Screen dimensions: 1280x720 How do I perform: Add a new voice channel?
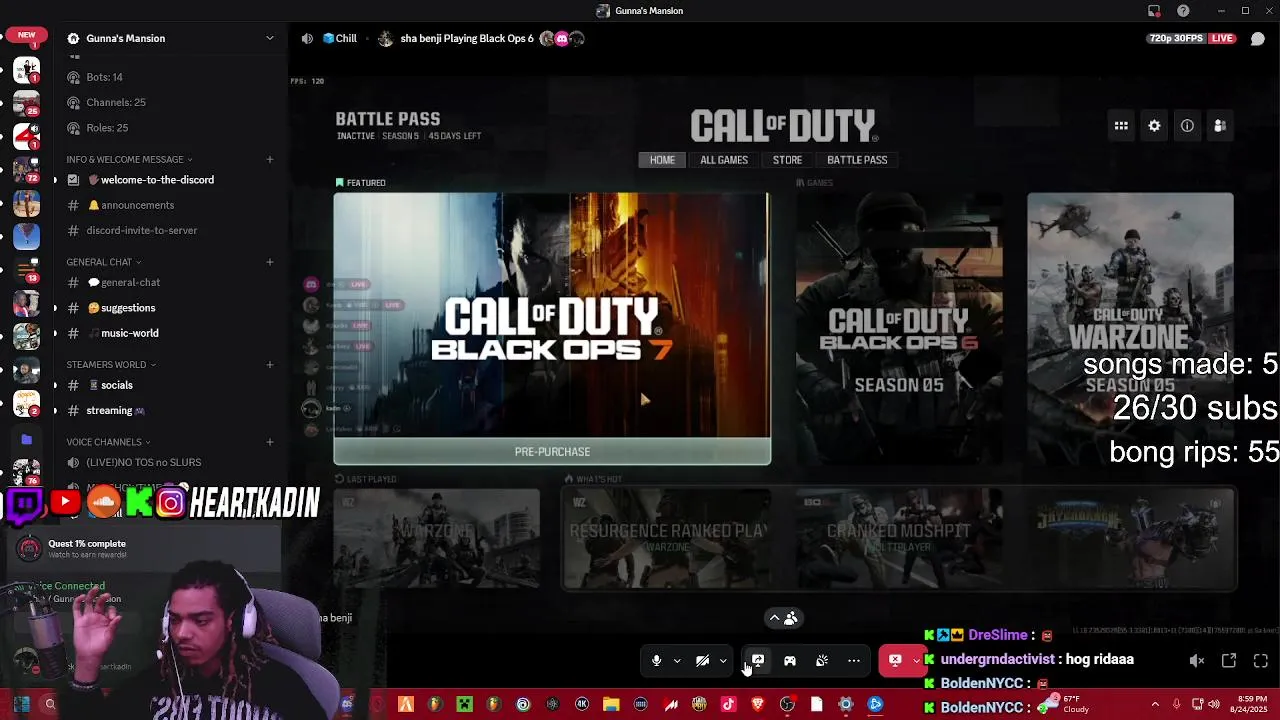[x=270, y=442]
